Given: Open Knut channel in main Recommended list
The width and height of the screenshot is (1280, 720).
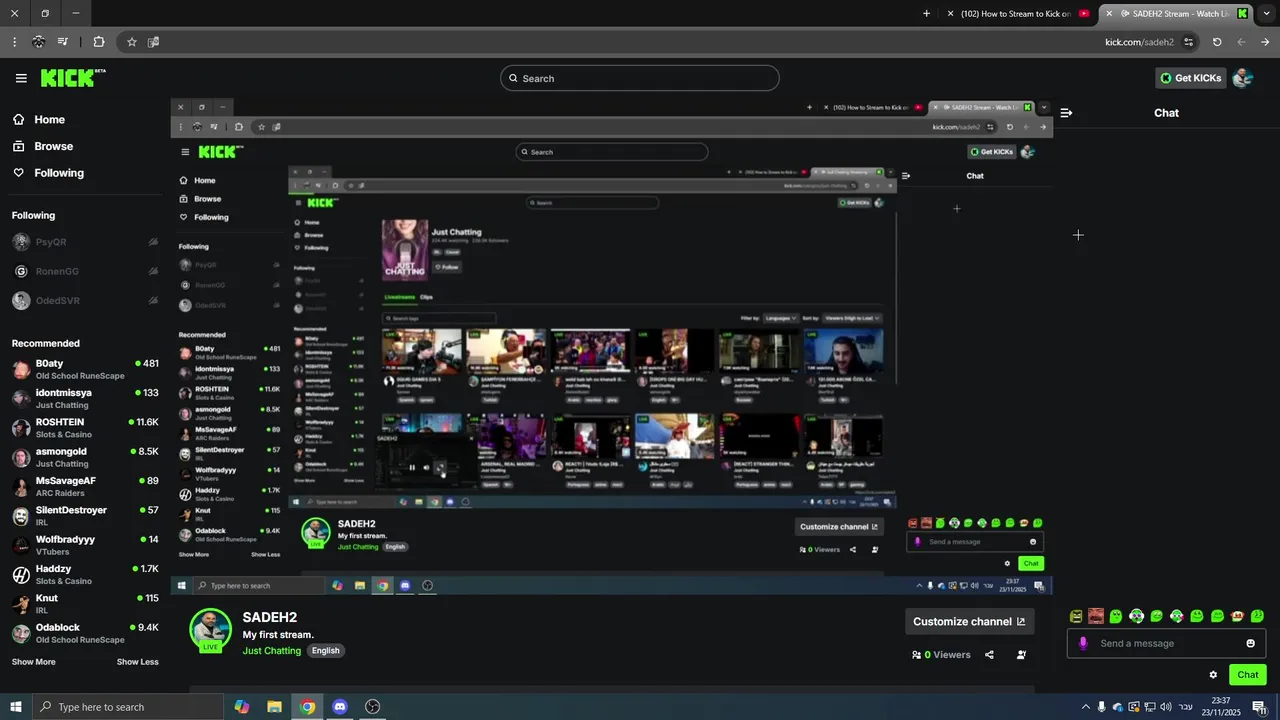Looking at the screenshot, I should point(85,604).
